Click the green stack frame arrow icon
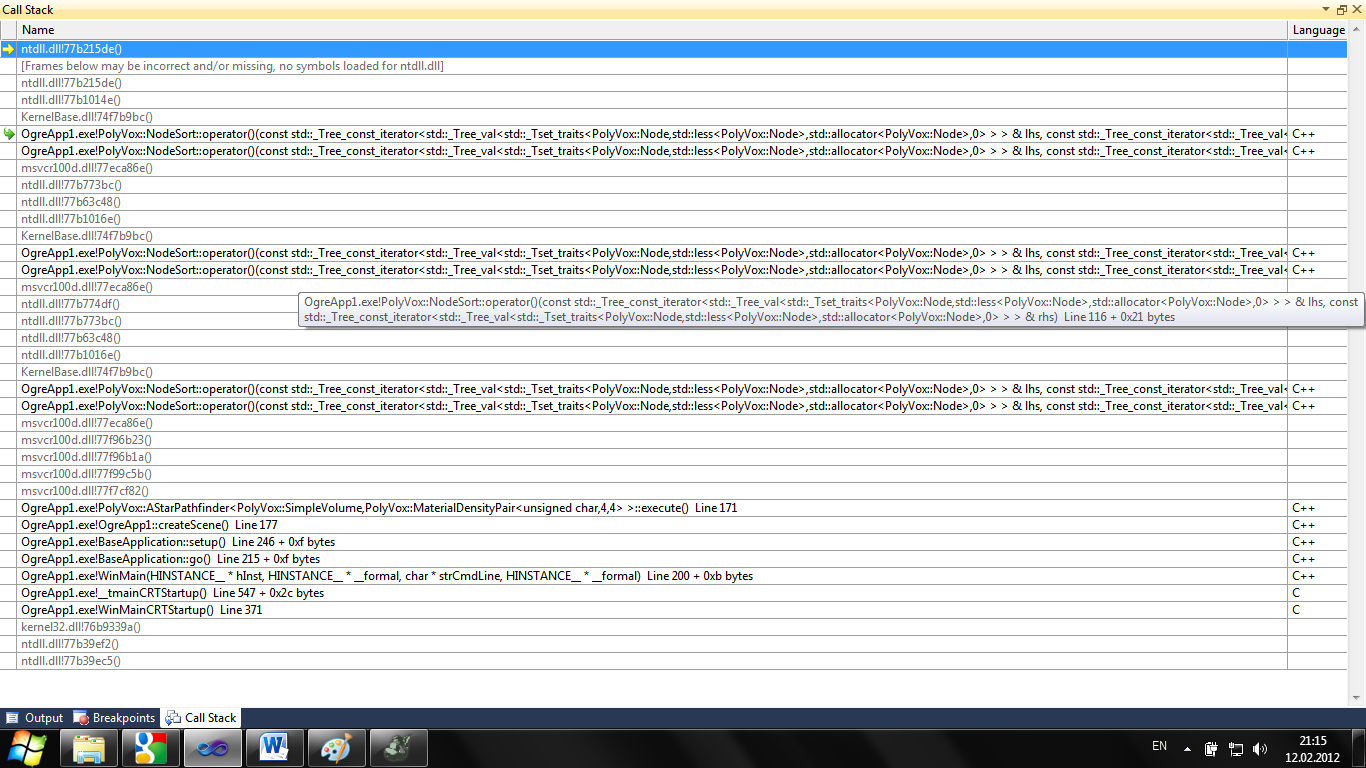Viewport: 1366px width, 768px height. click(x=7, y=133)
